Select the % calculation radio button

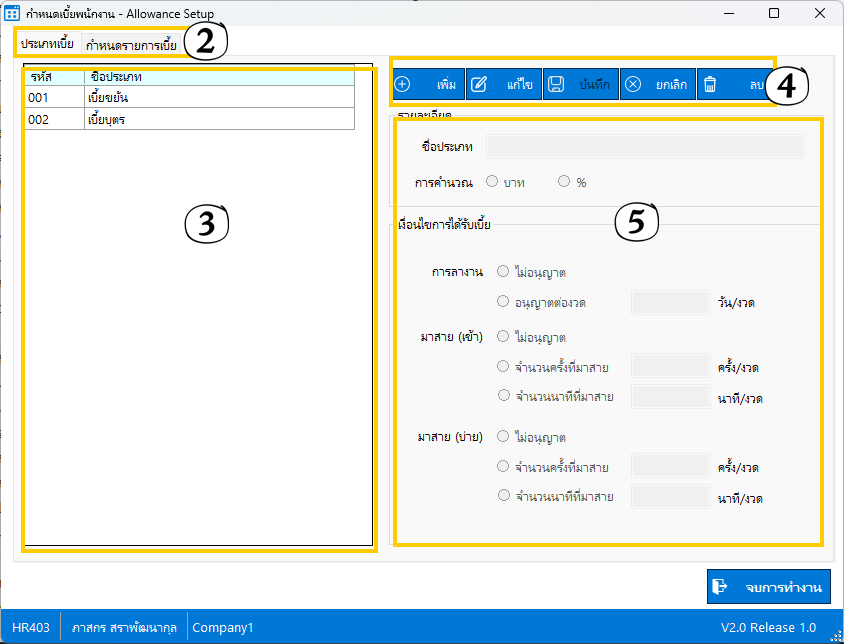point(564,182)
